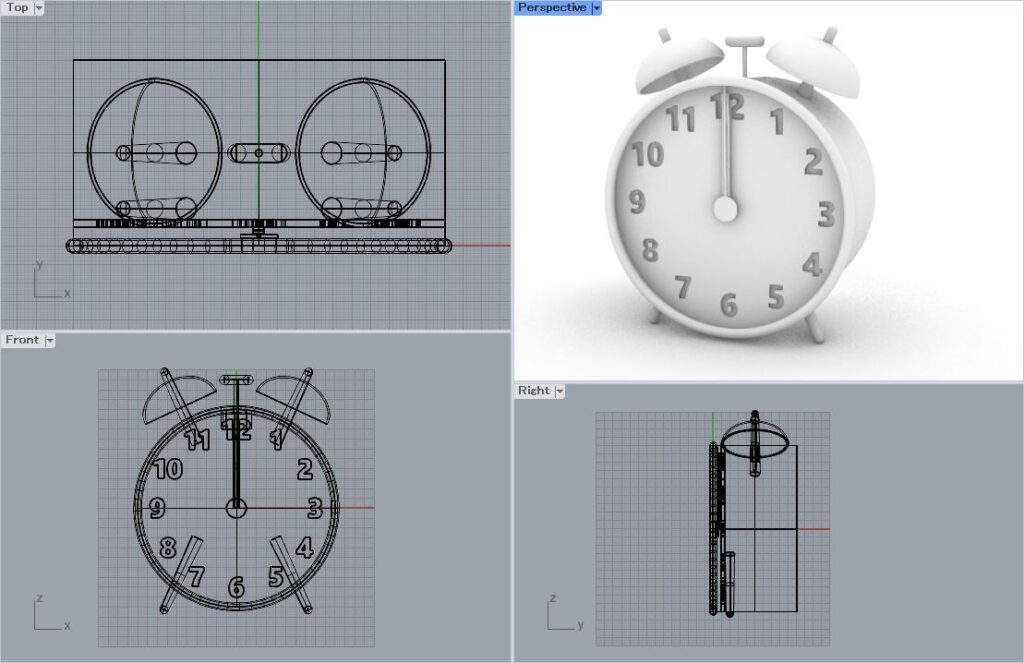Screen dimensions: 1024x663
Task: Select the Right viewport title label
Action: [x=533, y=391]
